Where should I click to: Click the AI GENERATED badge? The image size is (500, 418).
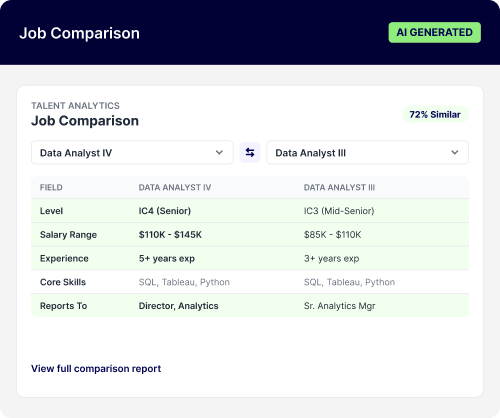(x=434, y=32)
